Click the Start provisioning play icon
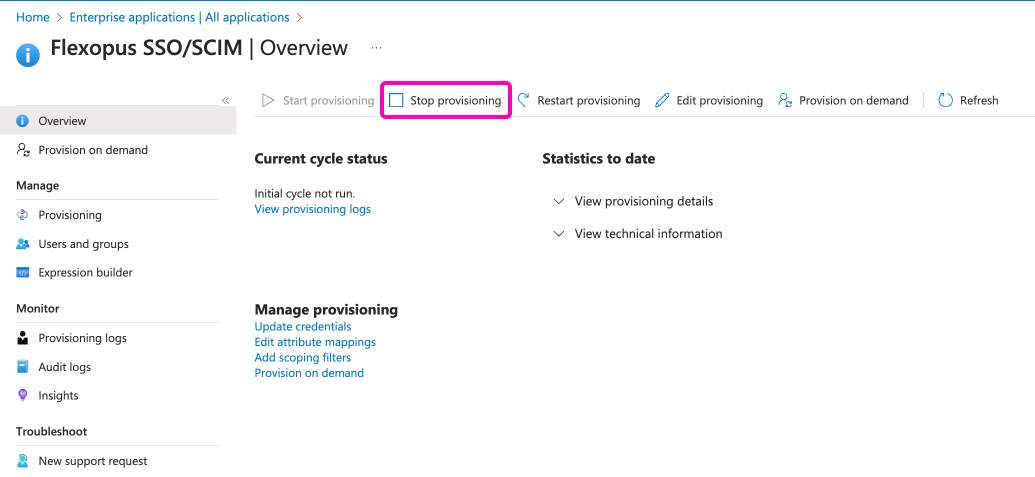The height and width of the screenshot is (477, 1035). [268, 100]
